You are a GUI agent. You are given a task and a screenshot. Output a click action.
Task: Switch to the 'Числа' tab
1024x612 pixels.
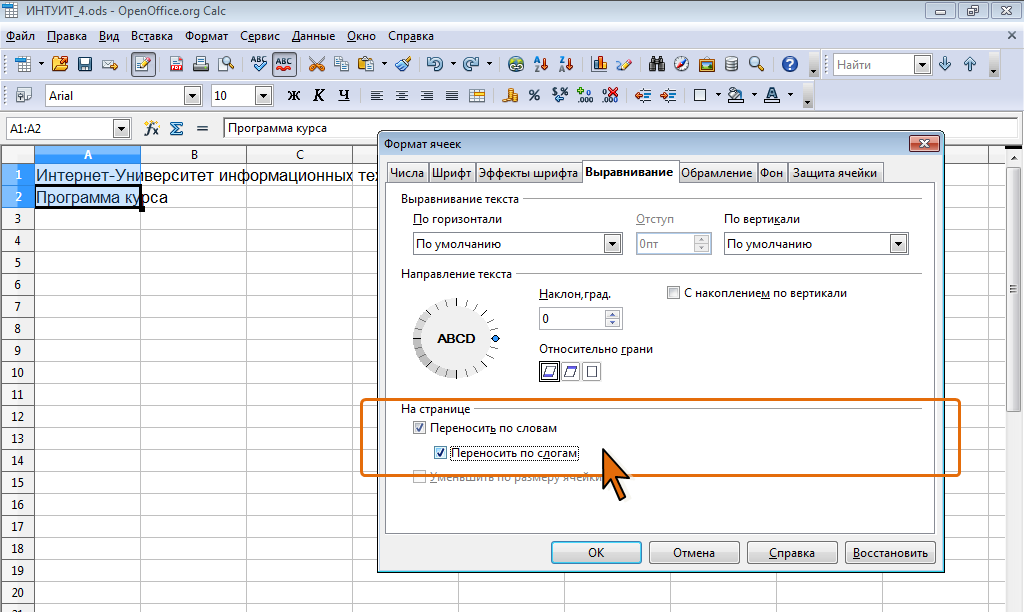(x=407, y=172)
